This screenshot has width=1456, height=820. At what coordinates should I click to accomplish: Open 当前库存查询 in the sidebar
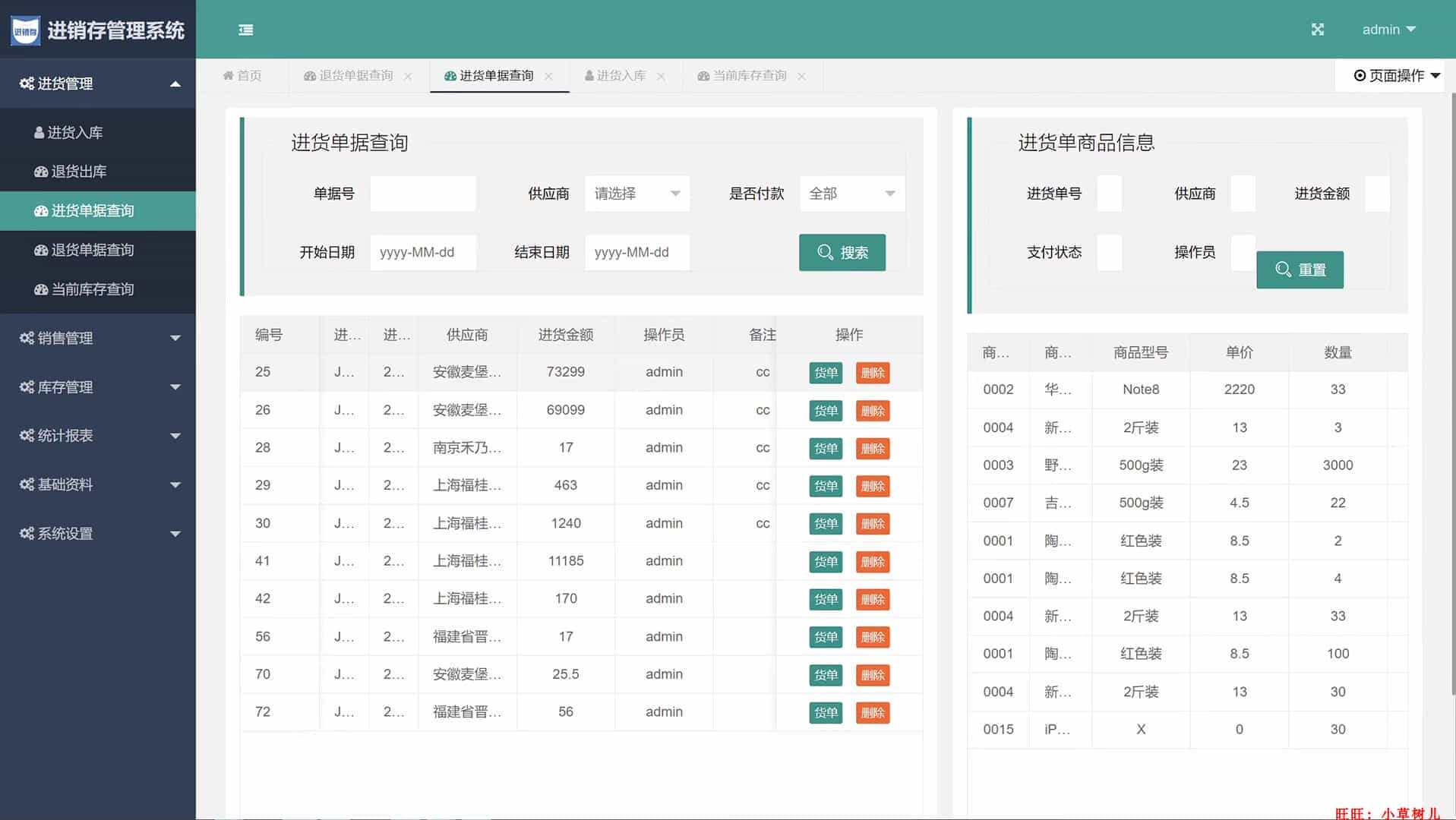click(x=92, y=289)
